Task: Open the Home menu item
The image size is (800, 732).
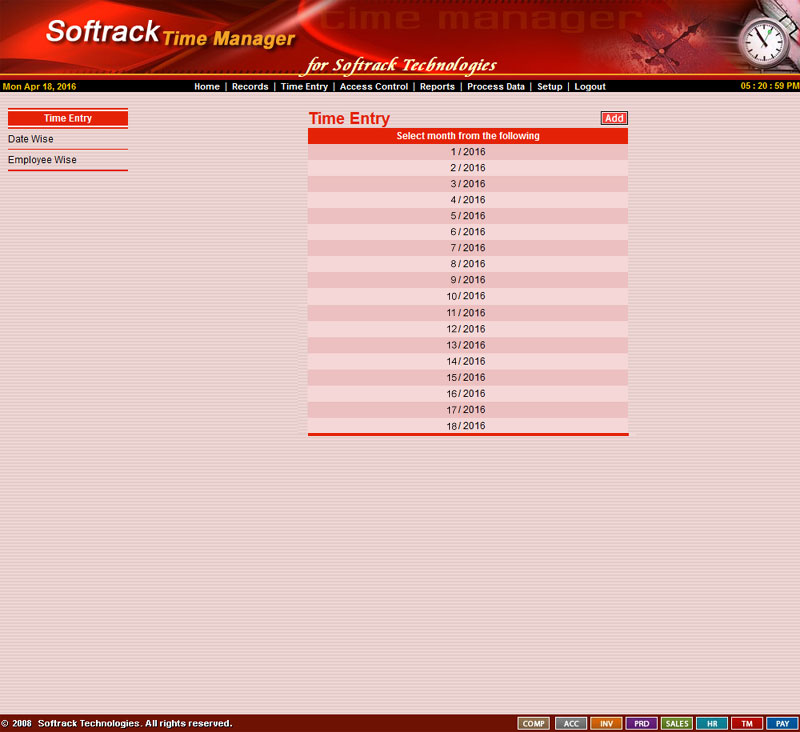Action: [207, 87]
